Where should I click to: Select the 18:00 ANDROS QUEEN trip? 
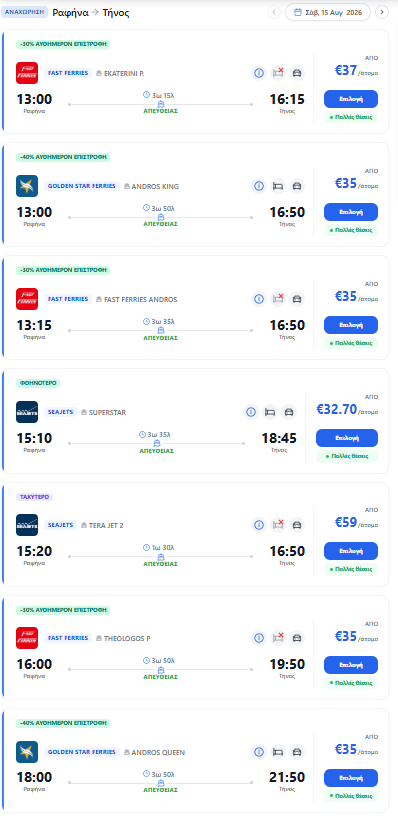351,777
